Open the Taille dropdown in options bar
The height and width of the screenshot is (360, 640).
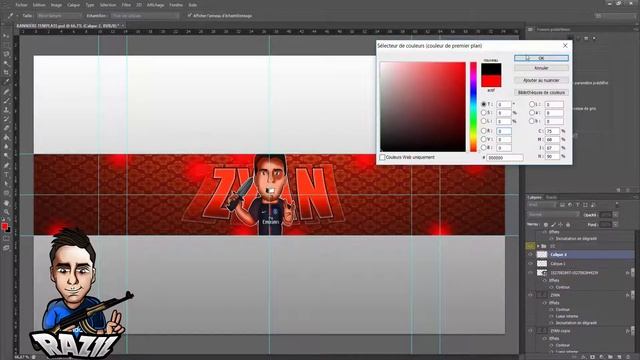pos(59,16)
